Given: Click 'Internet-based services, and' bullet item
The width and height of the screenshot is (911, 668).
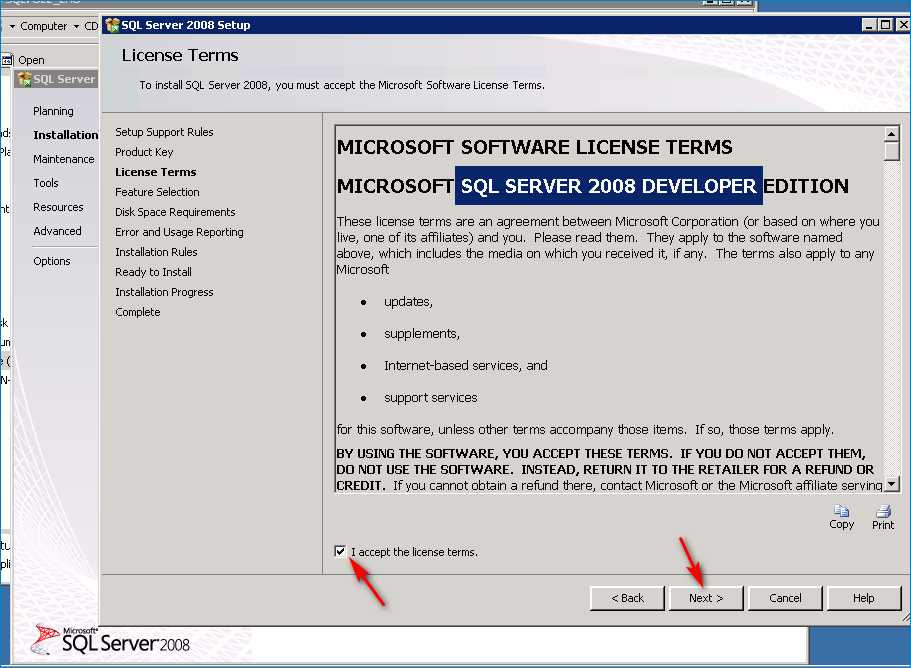Looking at the screenshot, I should [465, 365].
